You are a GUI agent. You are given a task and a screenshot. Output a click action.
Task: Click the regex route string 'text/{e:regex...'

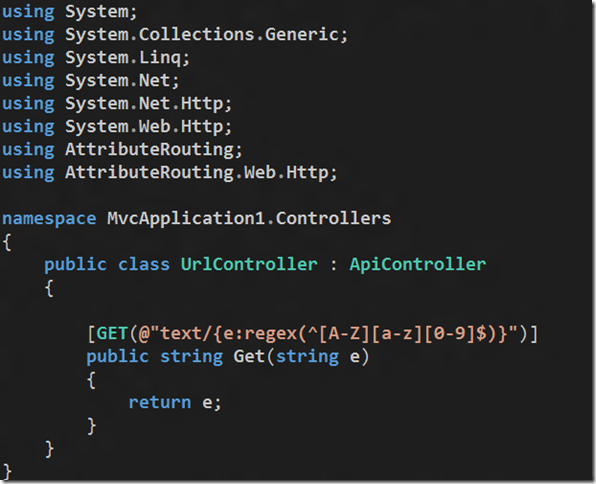(x=328, y=333)
